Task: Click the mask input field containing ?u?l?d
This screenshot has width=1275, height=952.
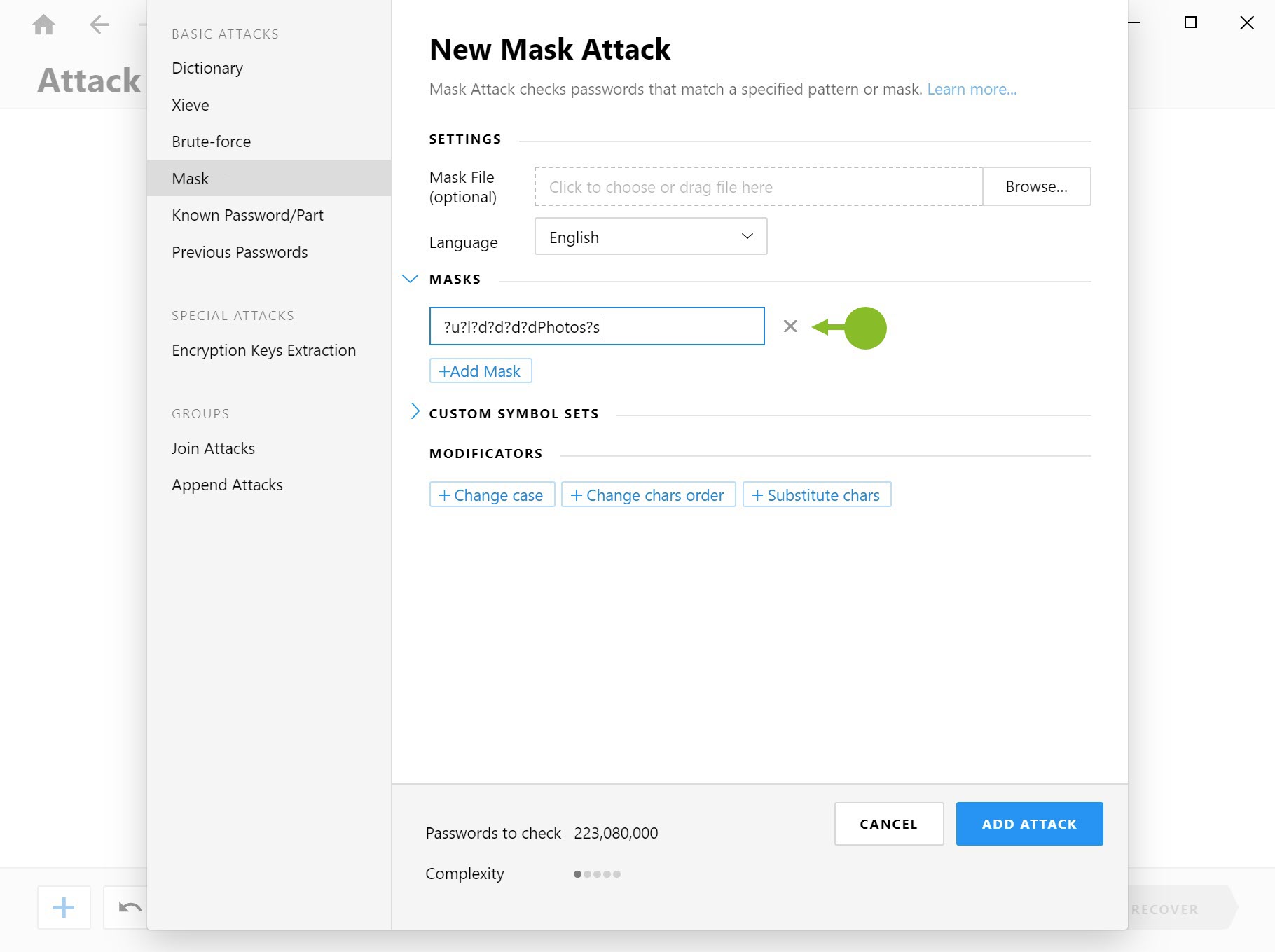Action: 597,326
